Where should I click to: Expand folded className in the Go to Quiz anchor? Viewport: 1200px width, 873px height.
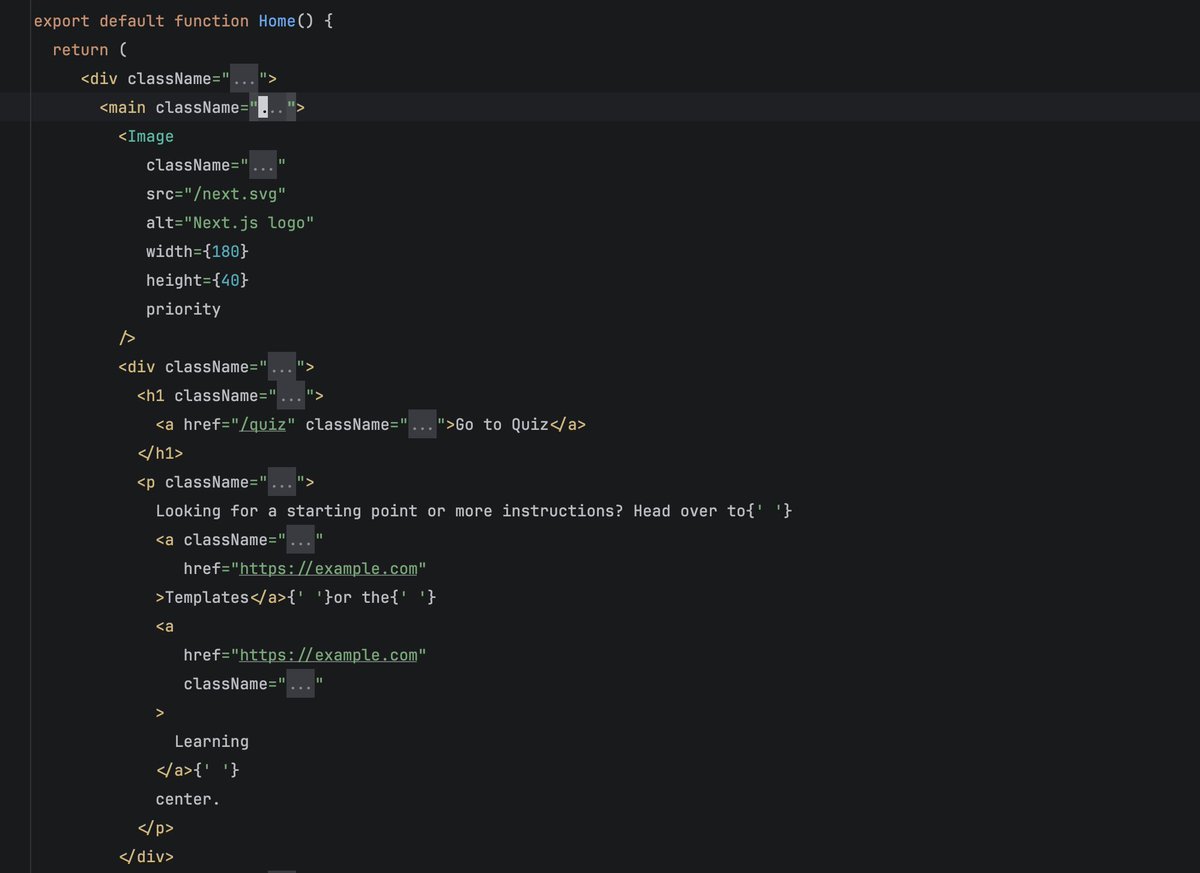[423, 425]
